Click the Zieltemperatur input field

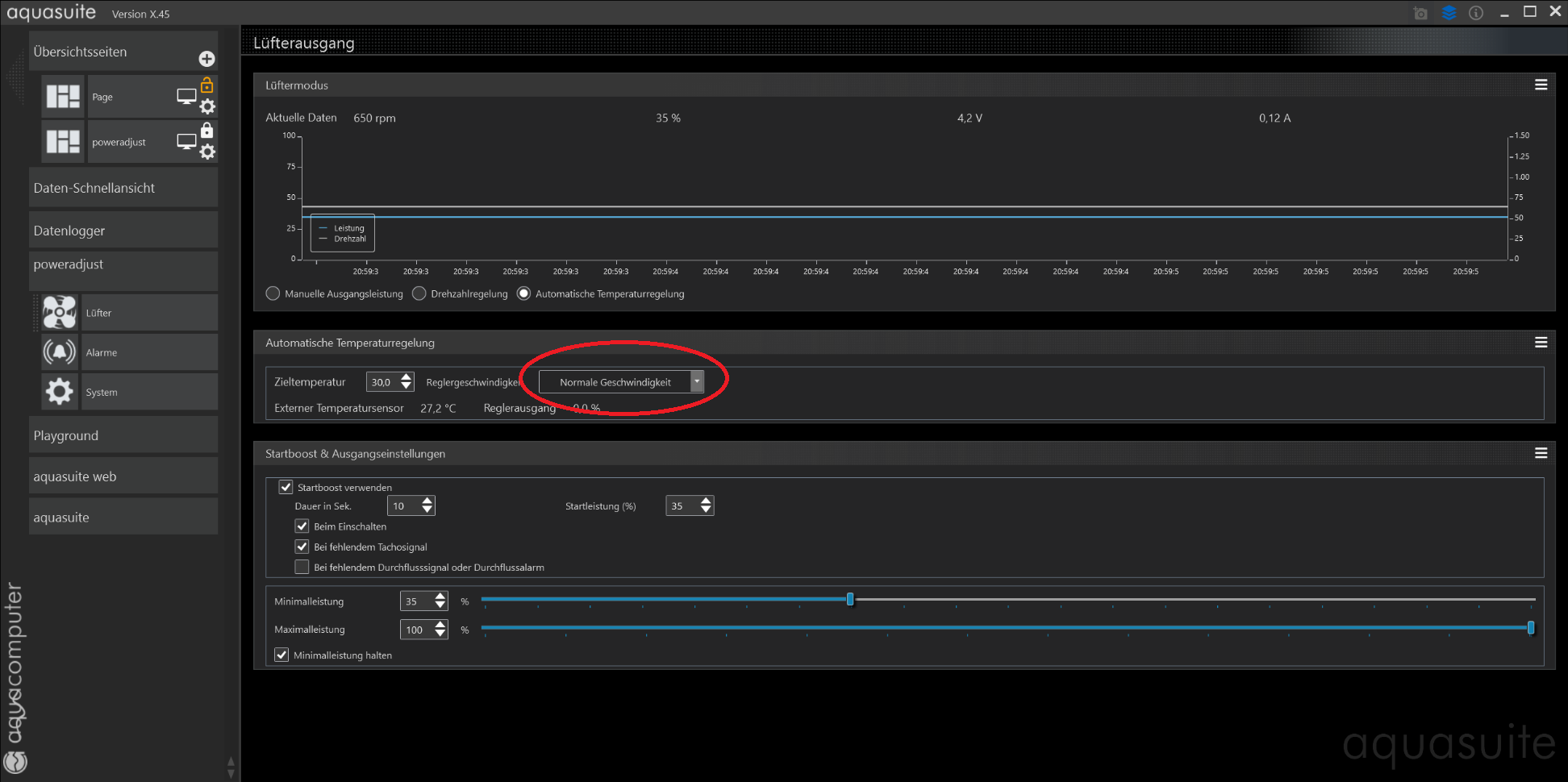click(382, 382)
